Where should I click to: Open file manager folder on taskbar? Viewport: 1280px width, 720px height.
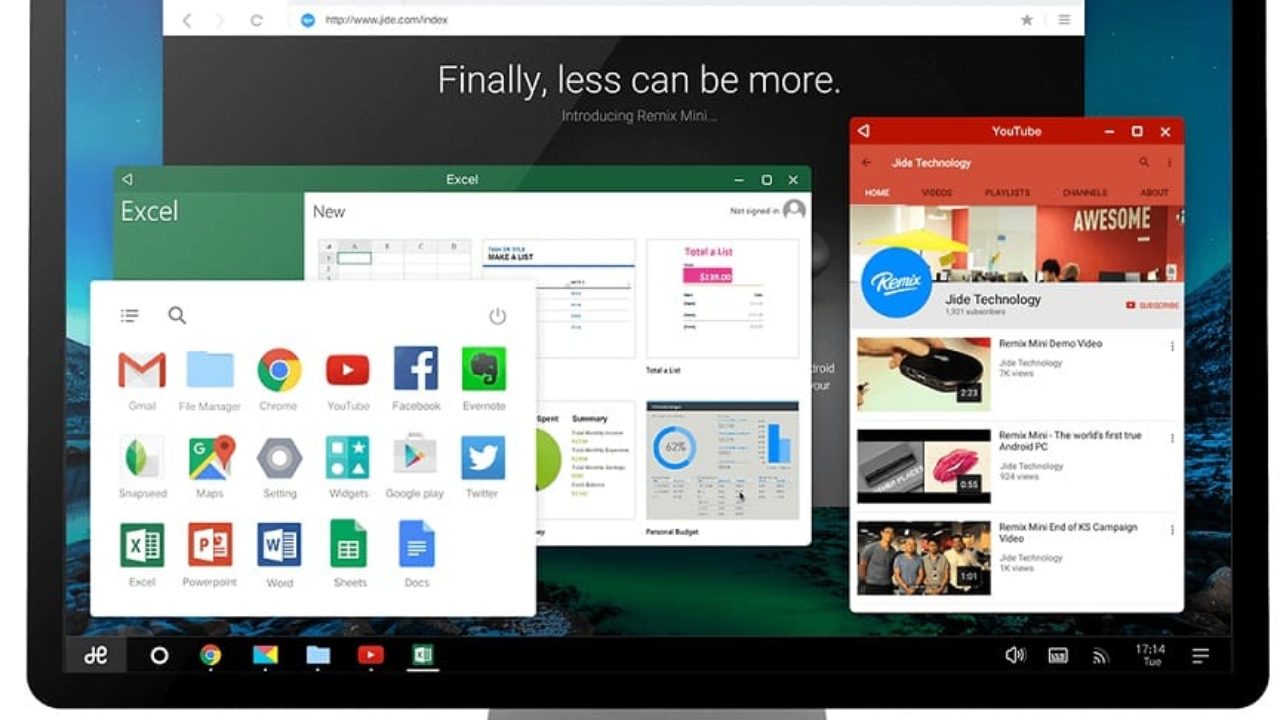point(318,655)
